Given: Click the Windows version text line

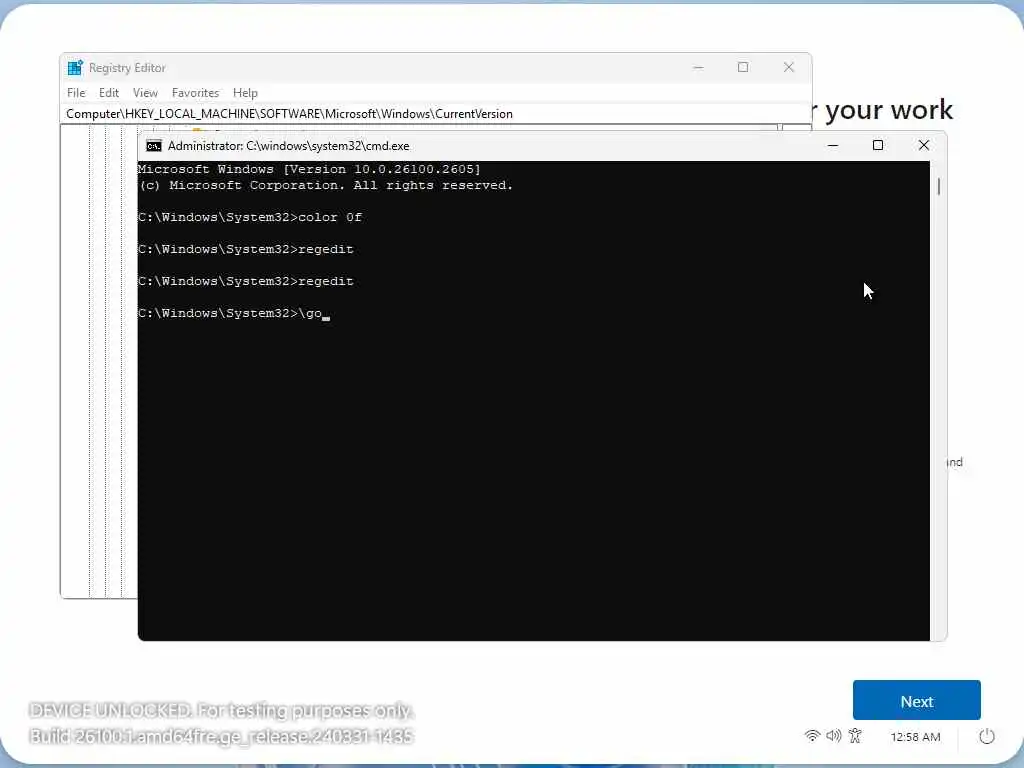Looking at the screenshot, I should click(309, 169).
